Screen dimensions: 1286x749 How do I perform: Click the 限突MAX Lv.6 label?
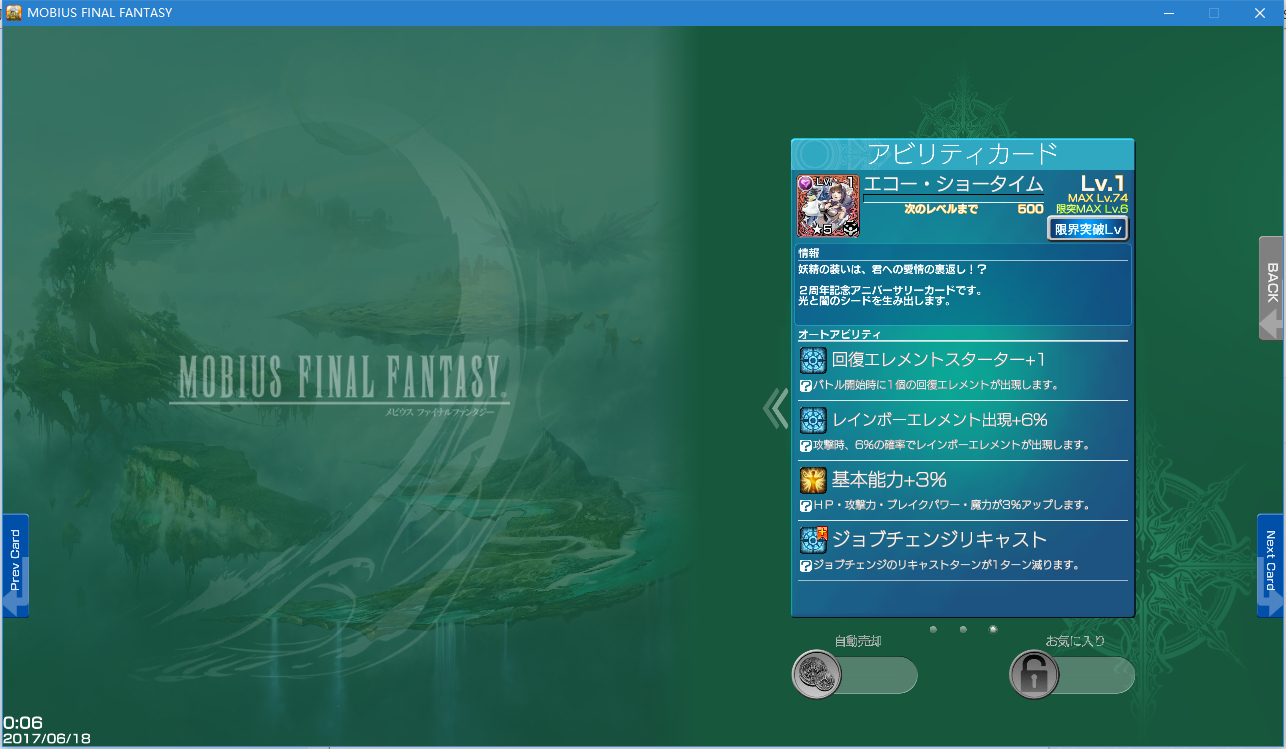click(x=1092, y=209)
